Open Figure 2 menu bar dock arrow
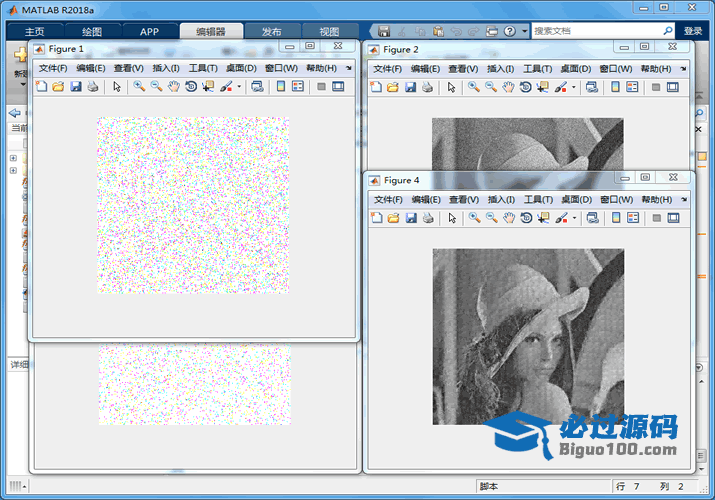The image size is (715, 500). pyautogui.click(x=683, y=69)
